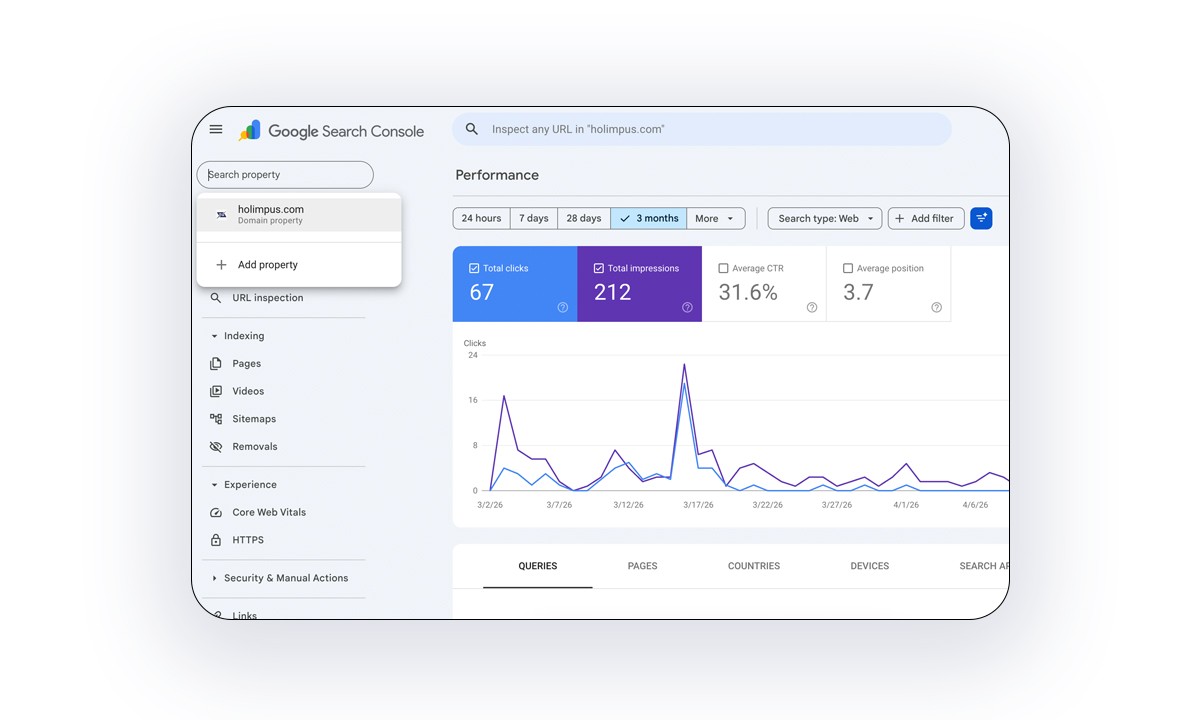
Task: Click the Search property field
Action: pos(285,175)
